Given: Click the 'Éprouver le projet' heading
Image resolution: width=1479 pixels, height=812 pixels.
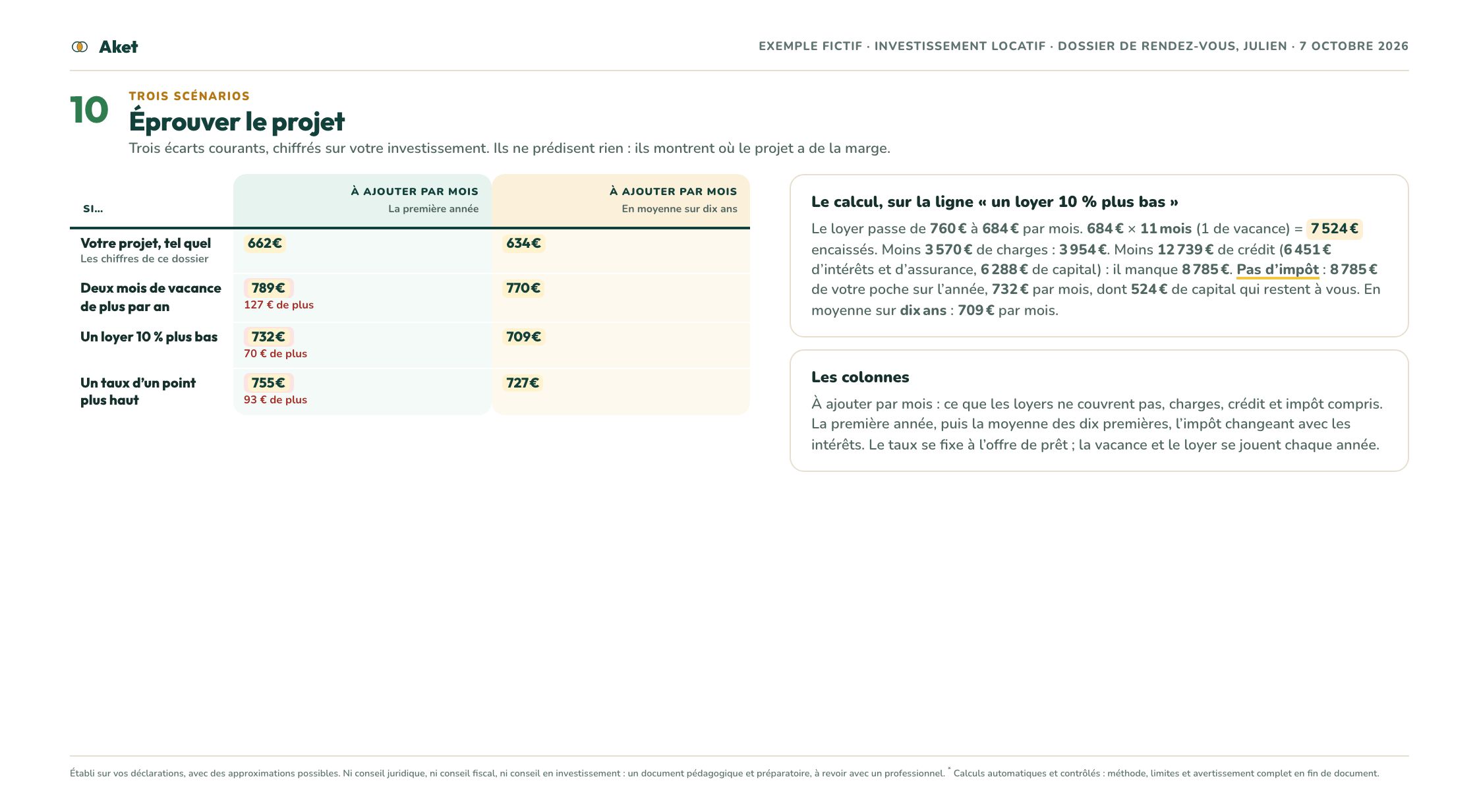Looking at the screenshot, I should pos(237,121).
